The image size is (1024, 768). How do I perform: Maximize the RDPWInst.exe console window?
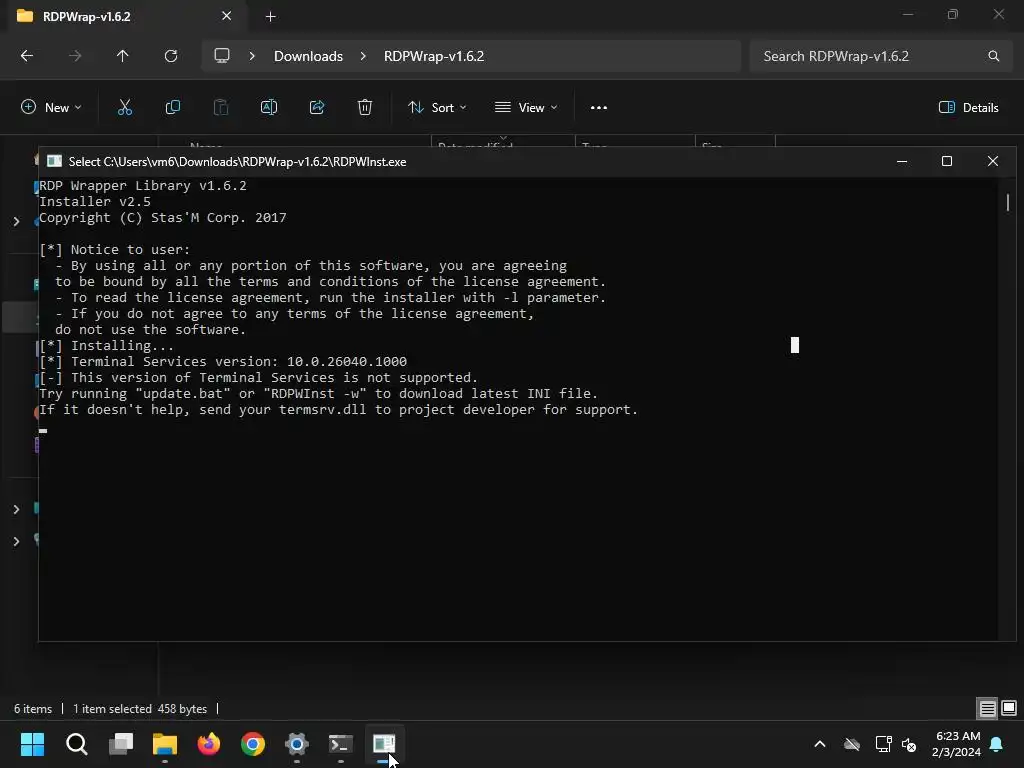pos(946,161)
